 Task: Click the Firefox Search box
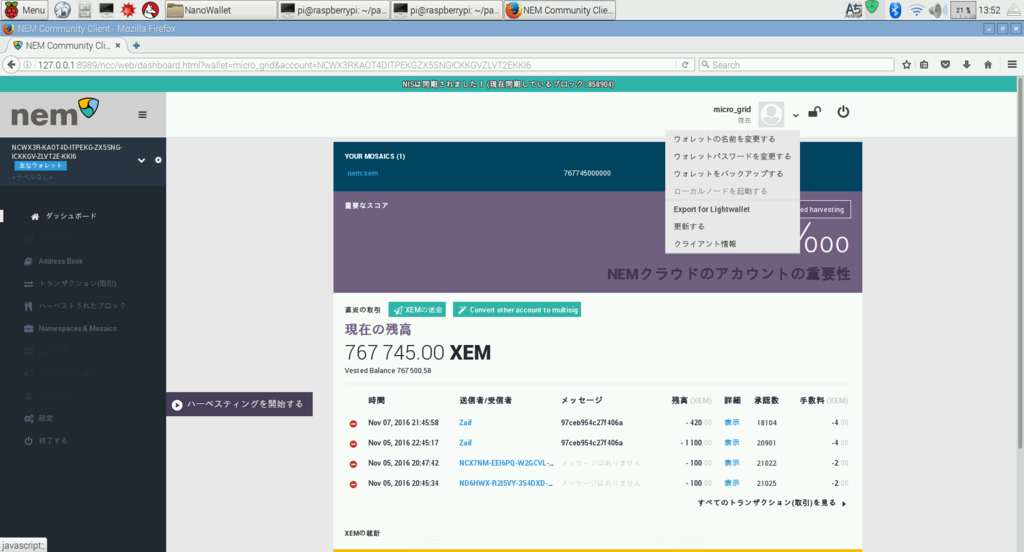796,65
